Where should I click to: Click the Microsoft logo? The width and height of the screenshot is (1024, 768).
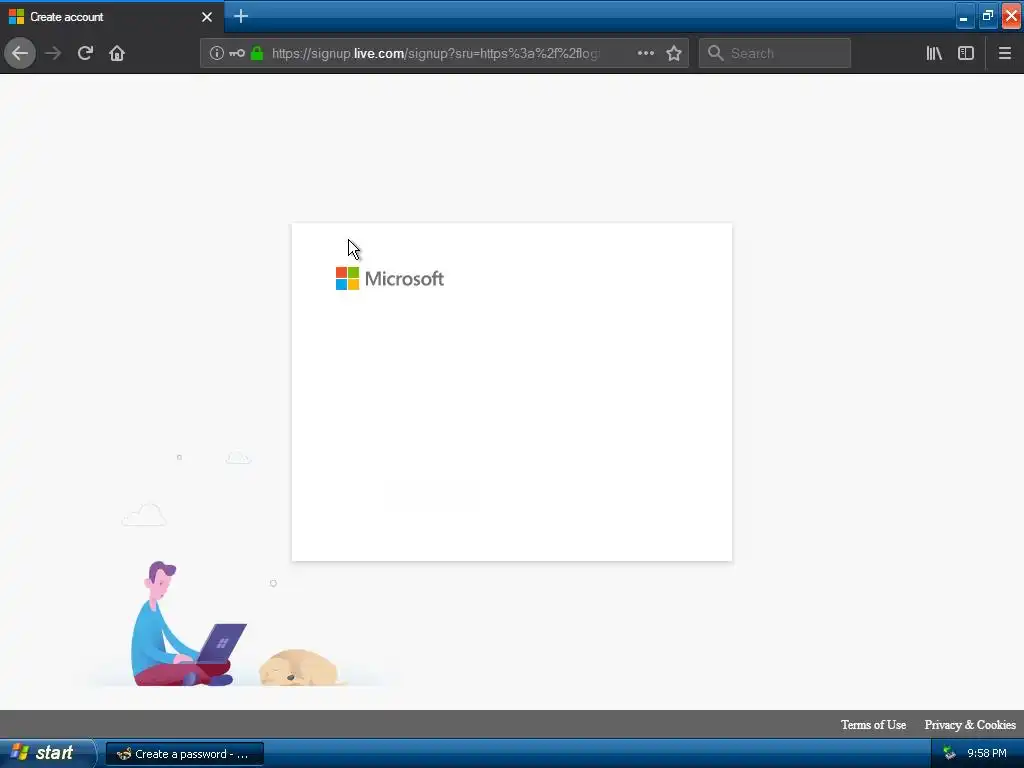point(390,279)
